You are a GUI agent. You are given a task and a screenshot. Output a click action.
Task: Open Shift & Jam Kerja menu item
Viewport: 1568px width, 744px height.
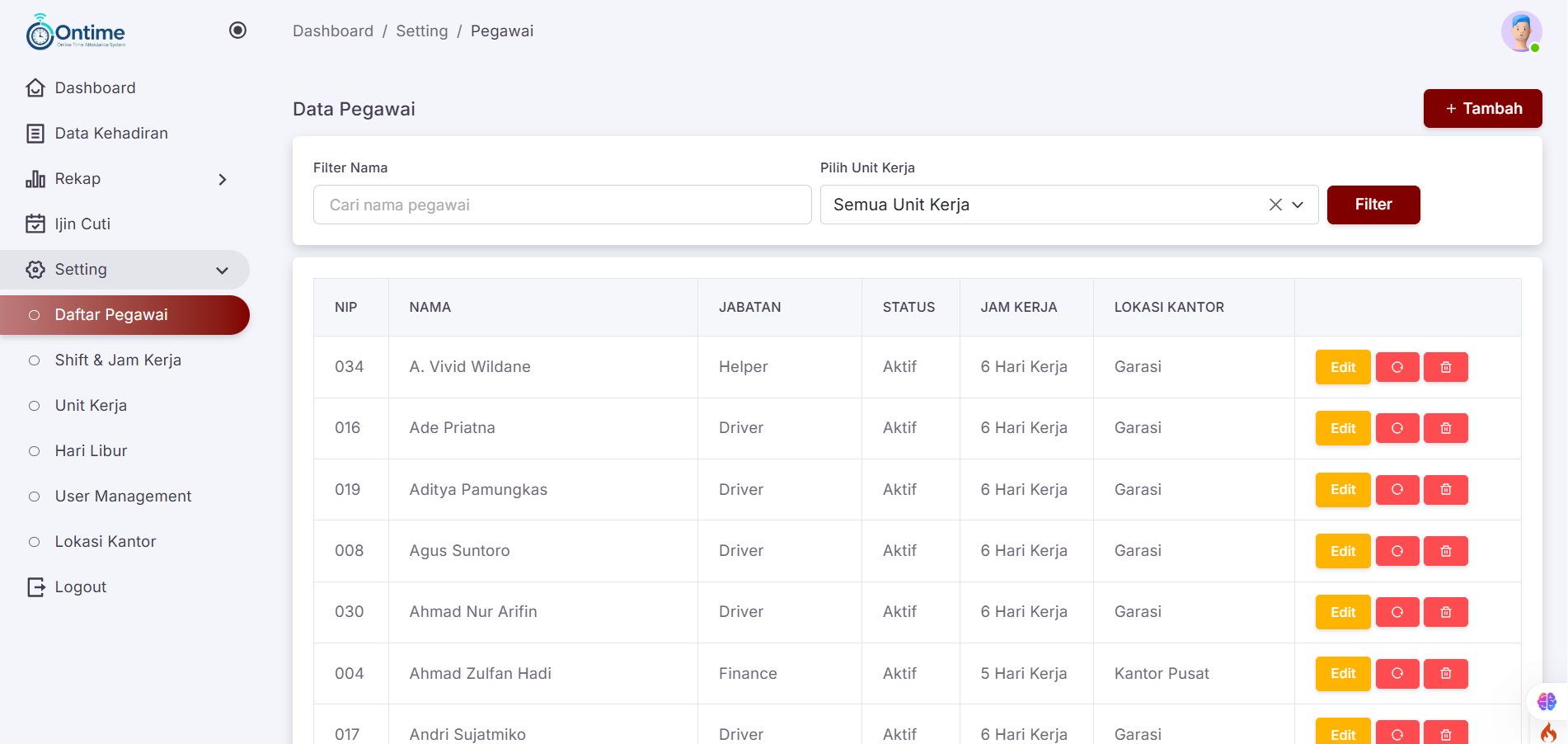pos(118,360)
